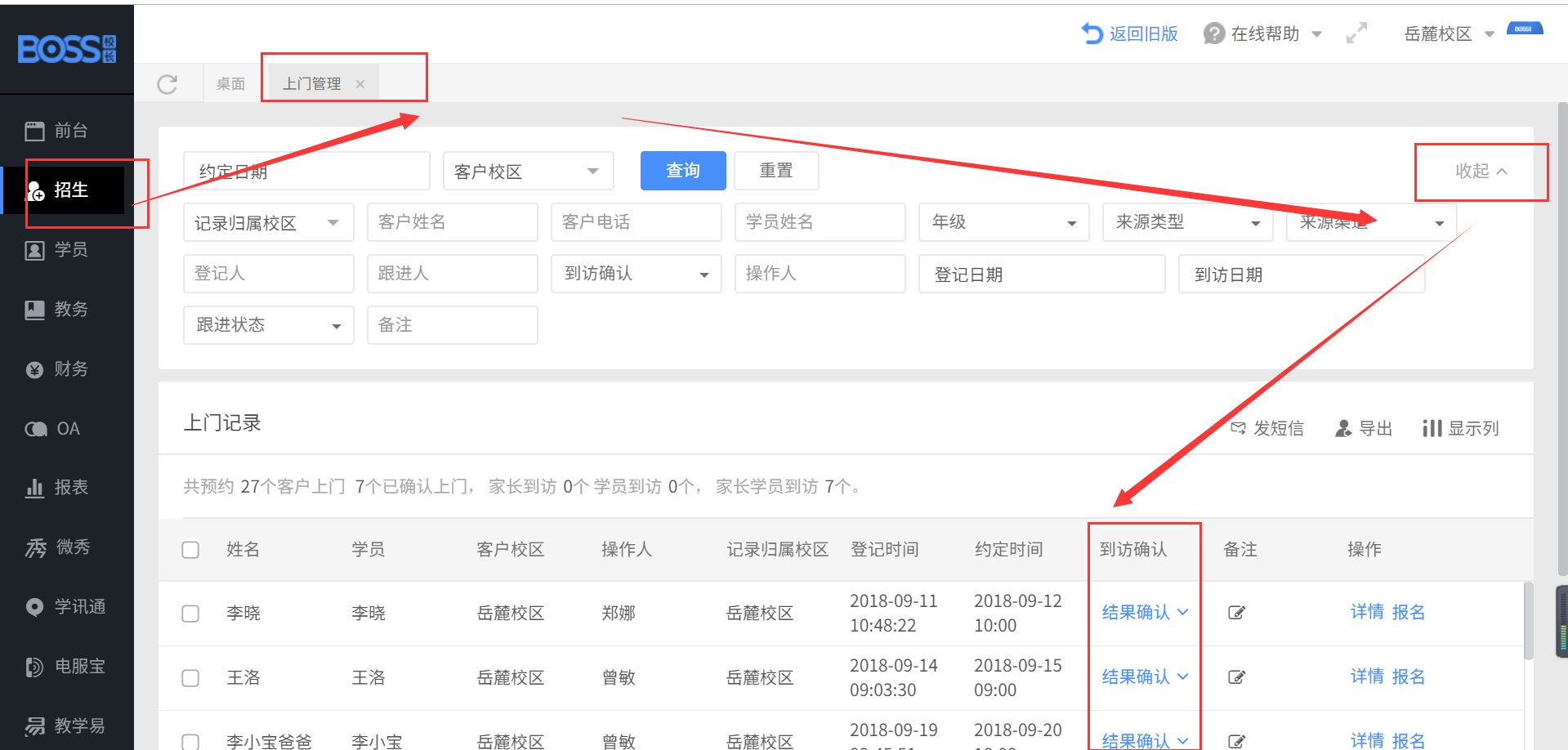Click 报名 for 李晓 row
Screen dimensions: 1568x750
[x=1409, y=612]
